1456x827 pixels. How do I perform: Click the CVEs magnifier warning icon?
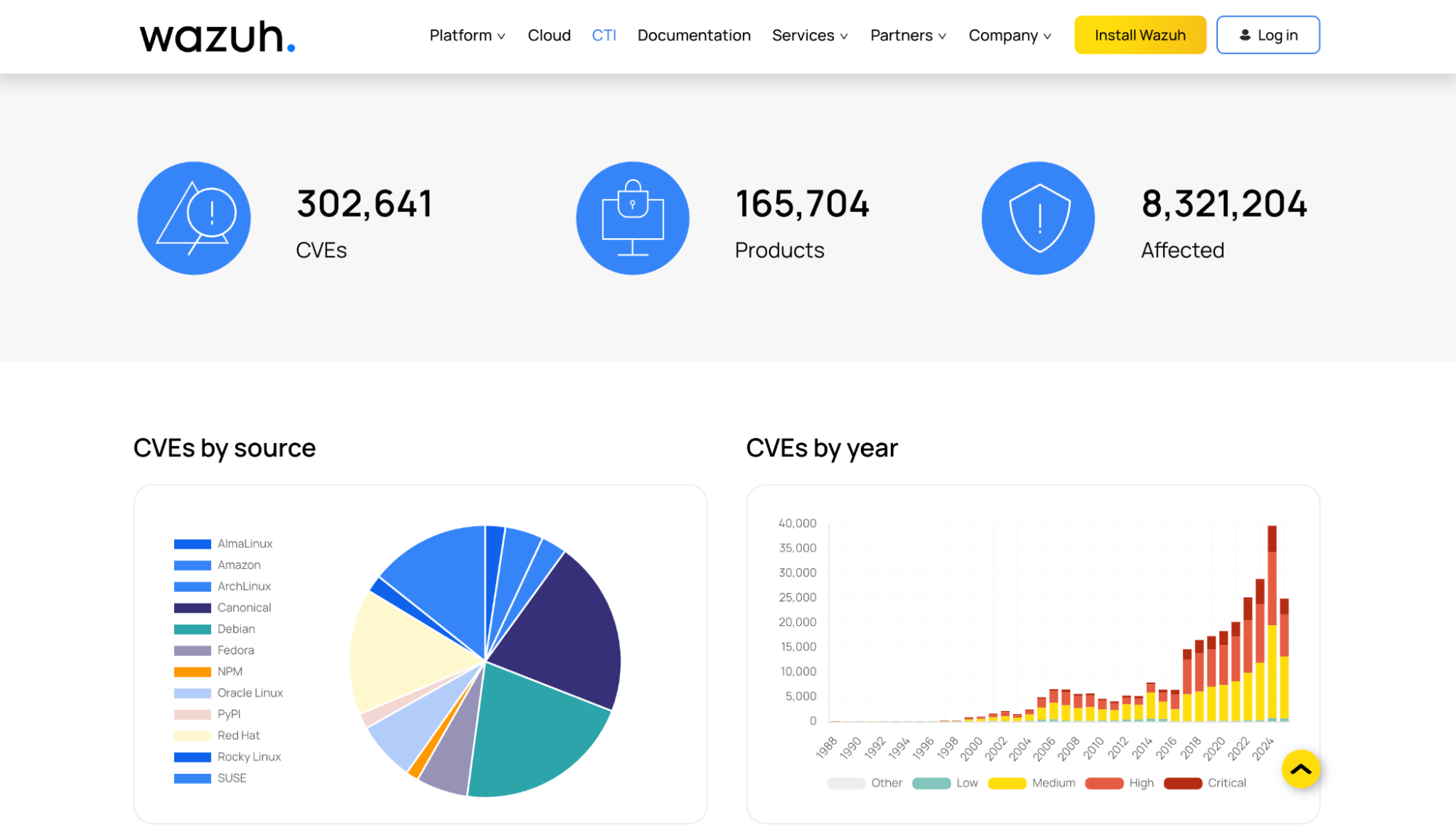(194, 218)
